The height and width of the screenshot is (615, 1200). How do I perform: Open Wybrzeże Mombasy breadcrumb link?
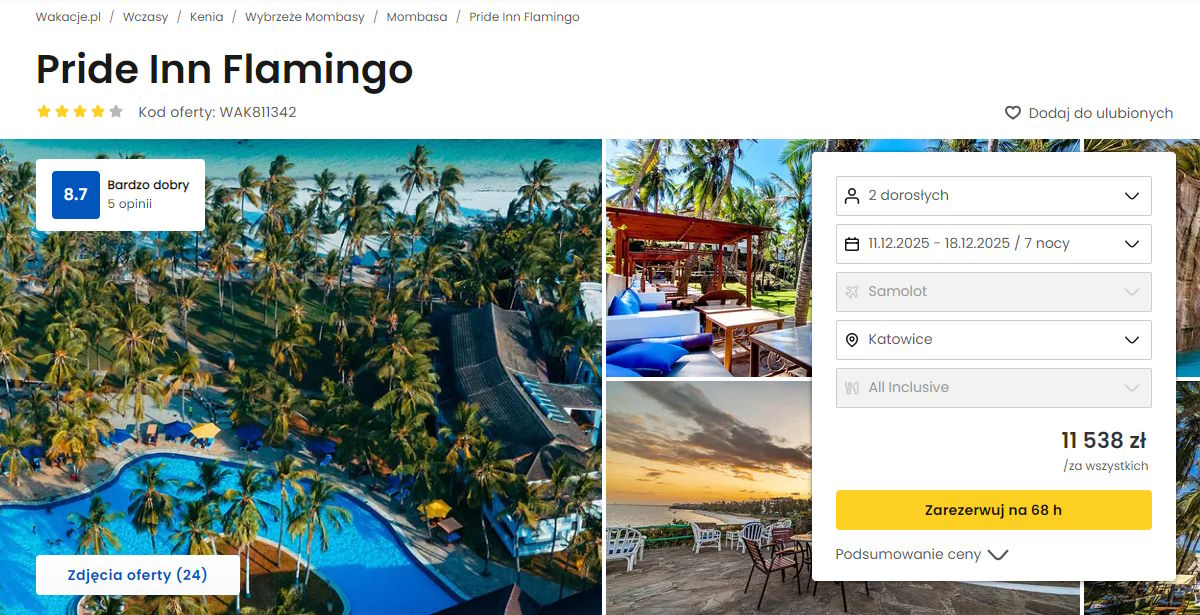[x=305, y=17]
